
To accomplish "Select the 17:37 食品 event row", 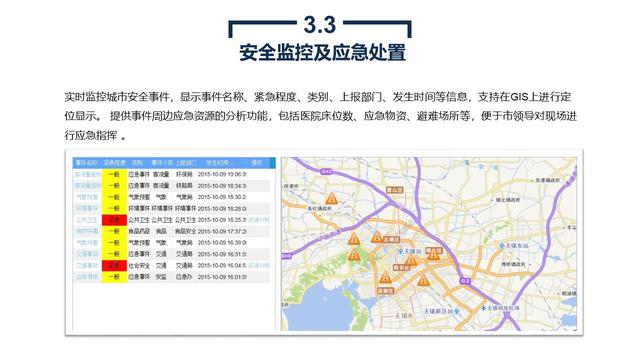I will tap(171, 231).
